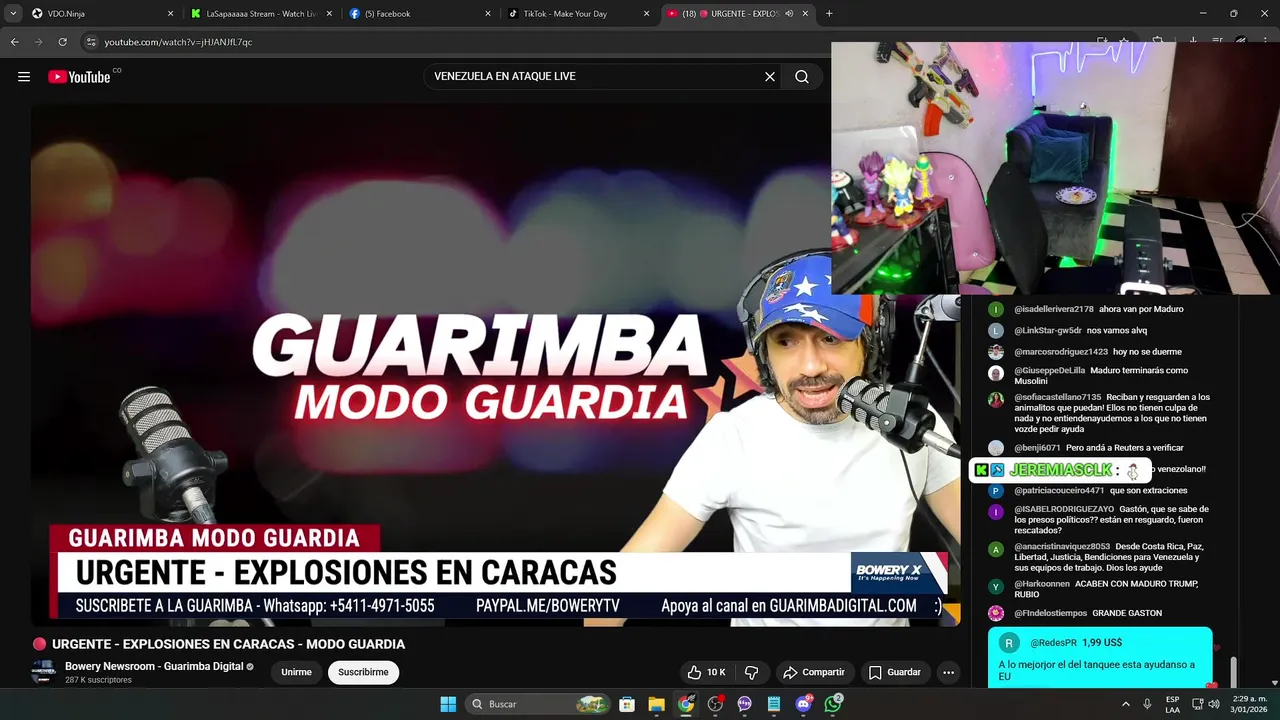
Task: Open Bowery Newsroom - Guarimba Digital channel
Action: [154, 666]
